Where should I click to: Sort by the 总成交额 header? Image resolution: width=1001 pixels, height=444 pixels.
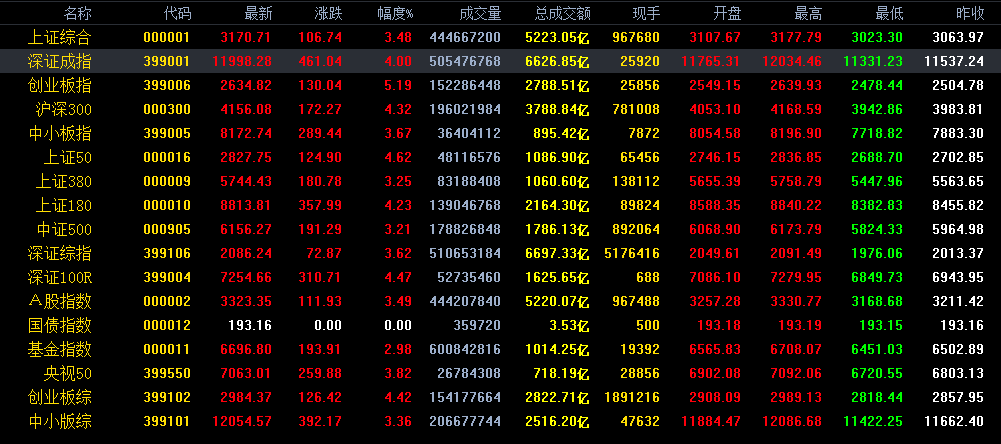[x=562, y=13]
